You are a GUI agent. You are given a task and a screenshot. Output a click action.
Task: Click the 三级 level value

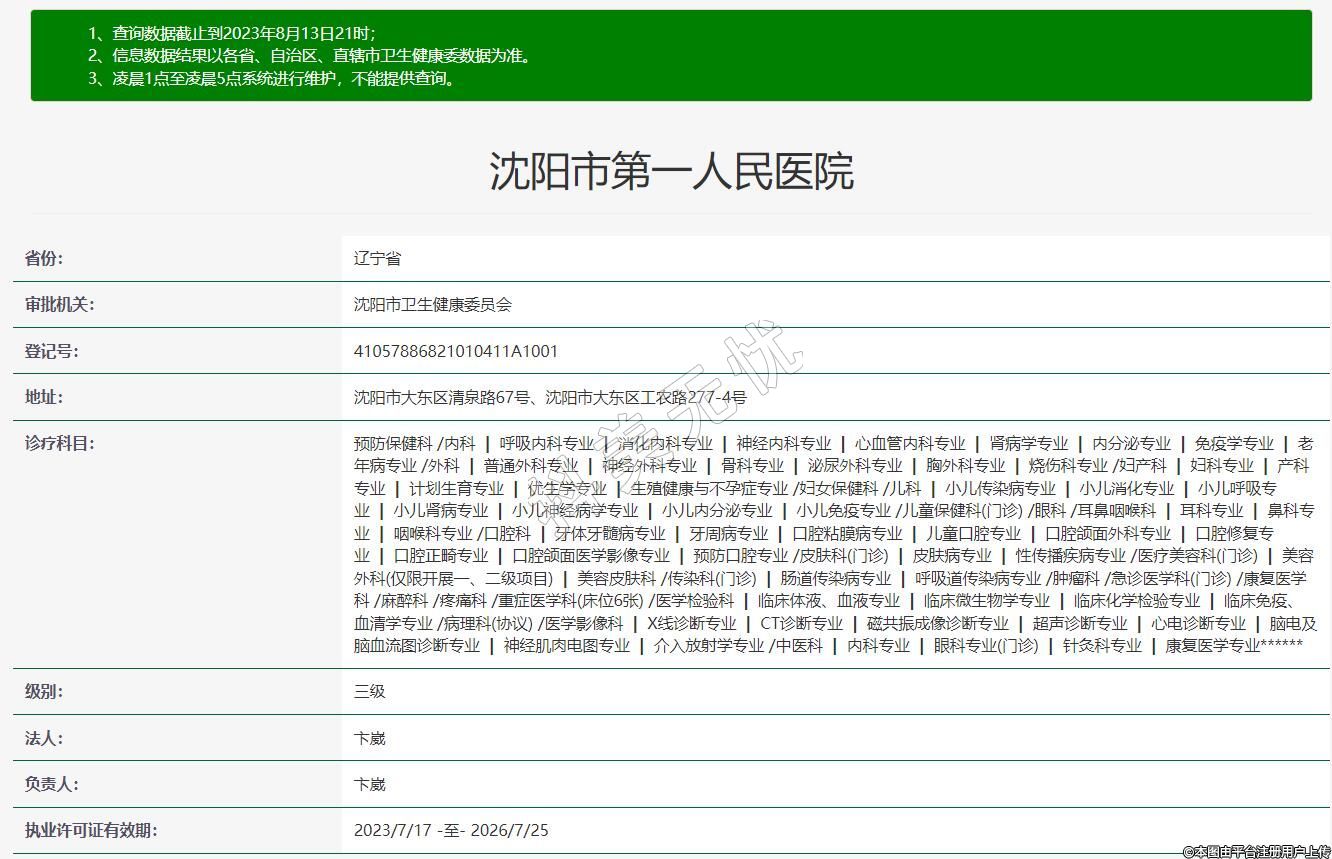tap(369, 691)
